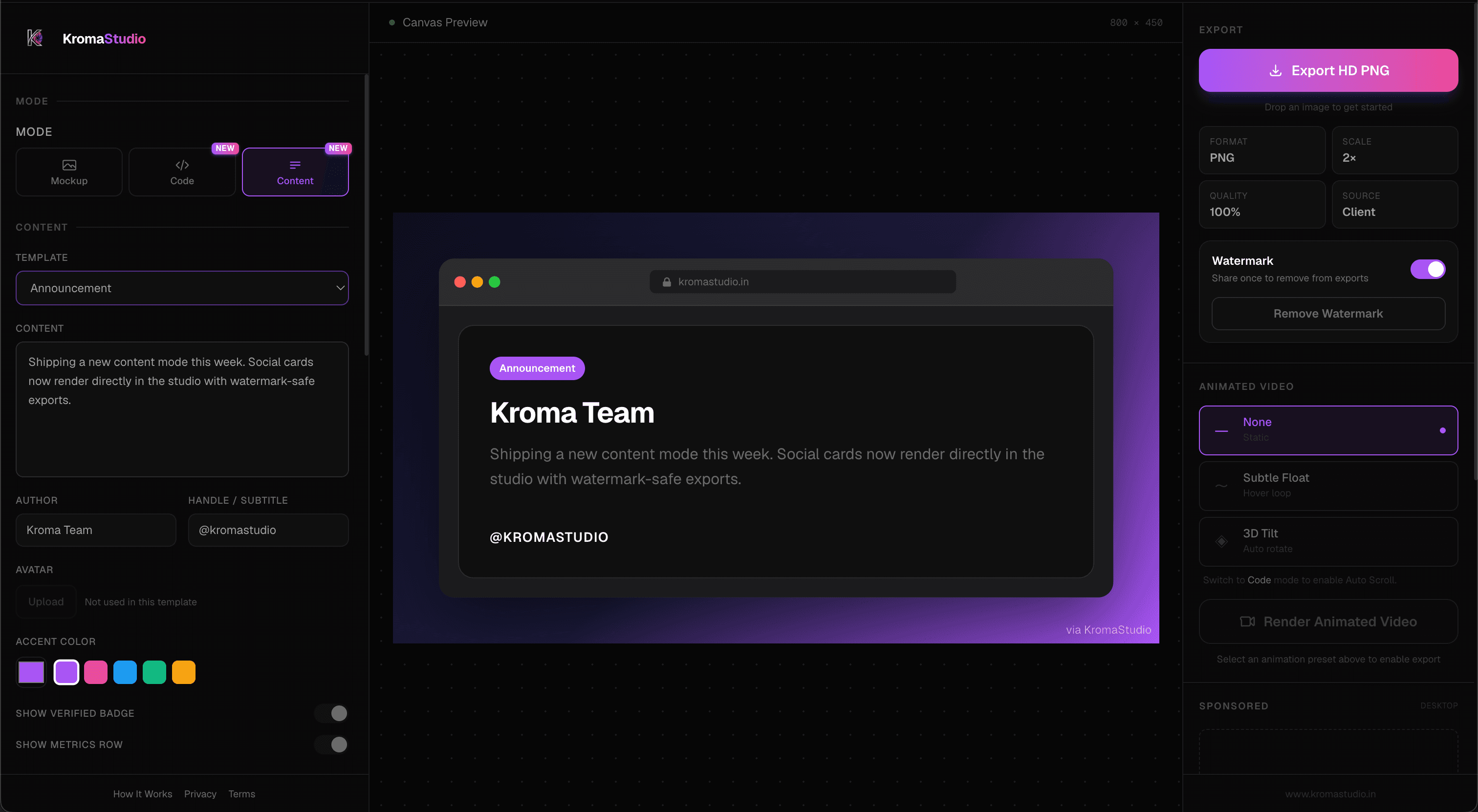Viewport: 1478px width, 812px height.
Task: Pick the pink accent swatch
Action: point(95,672)
